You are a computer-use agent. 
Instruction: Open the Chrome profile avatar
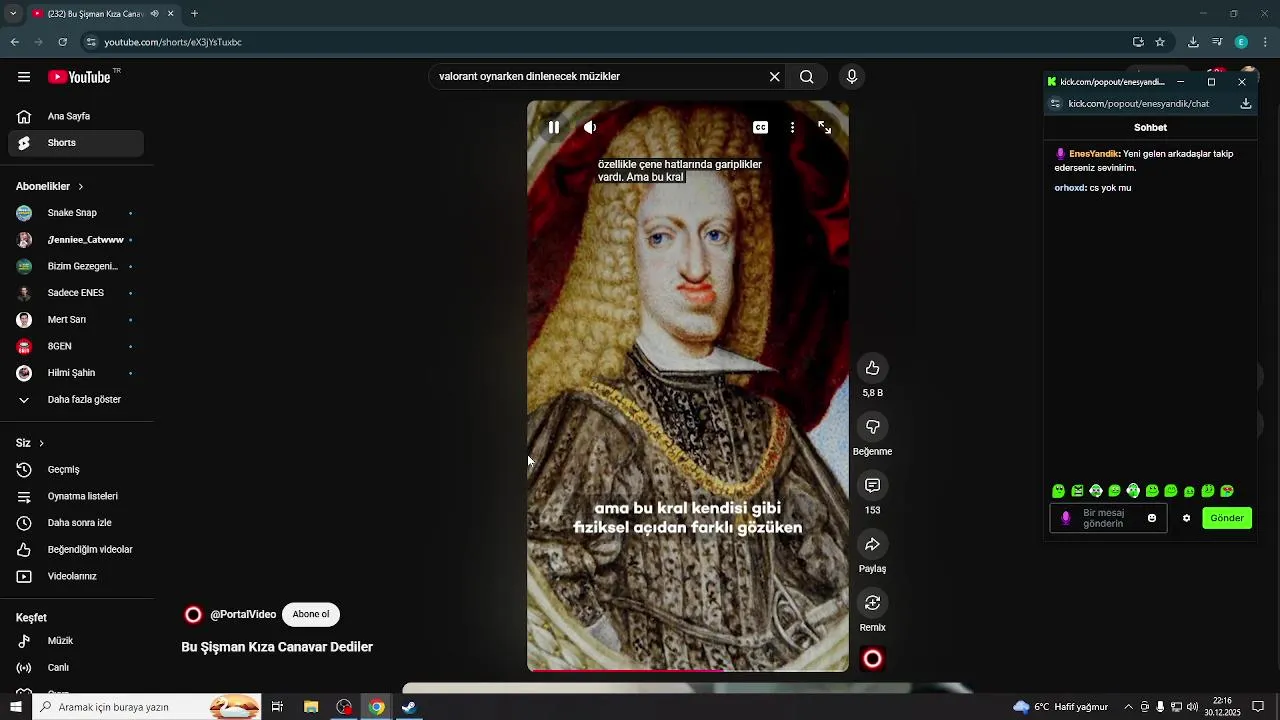pyautogui.click(x=1241, y=42)
